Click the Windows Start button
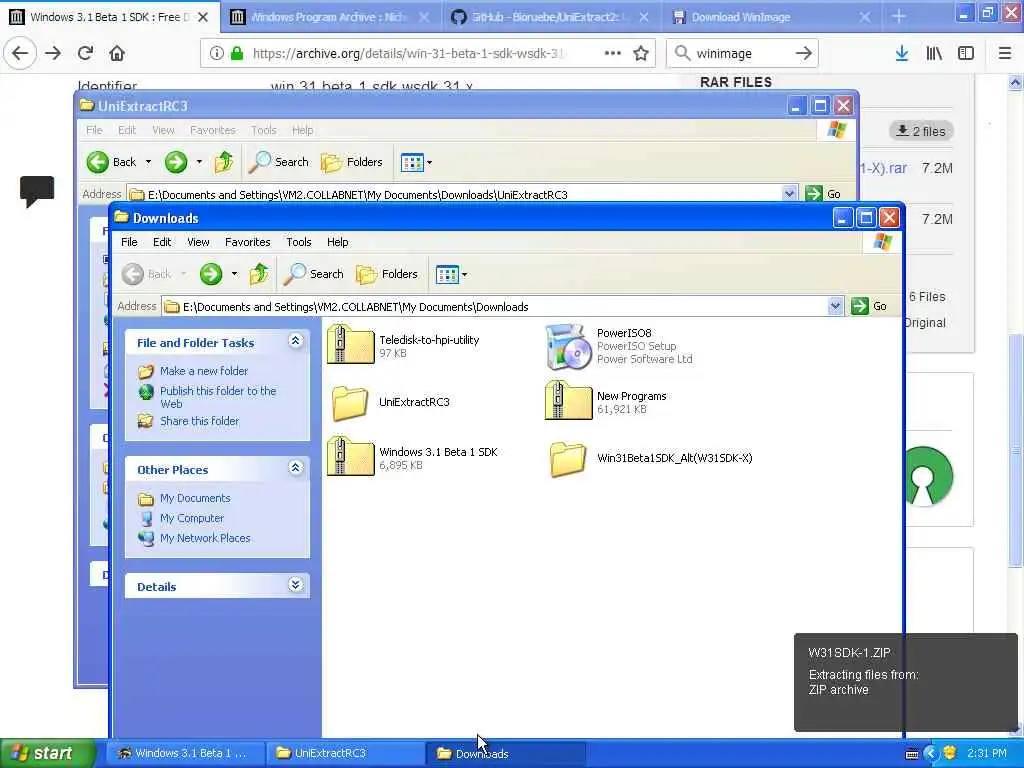This screenshot has height=768, width=1024. [x=48, y=753]
